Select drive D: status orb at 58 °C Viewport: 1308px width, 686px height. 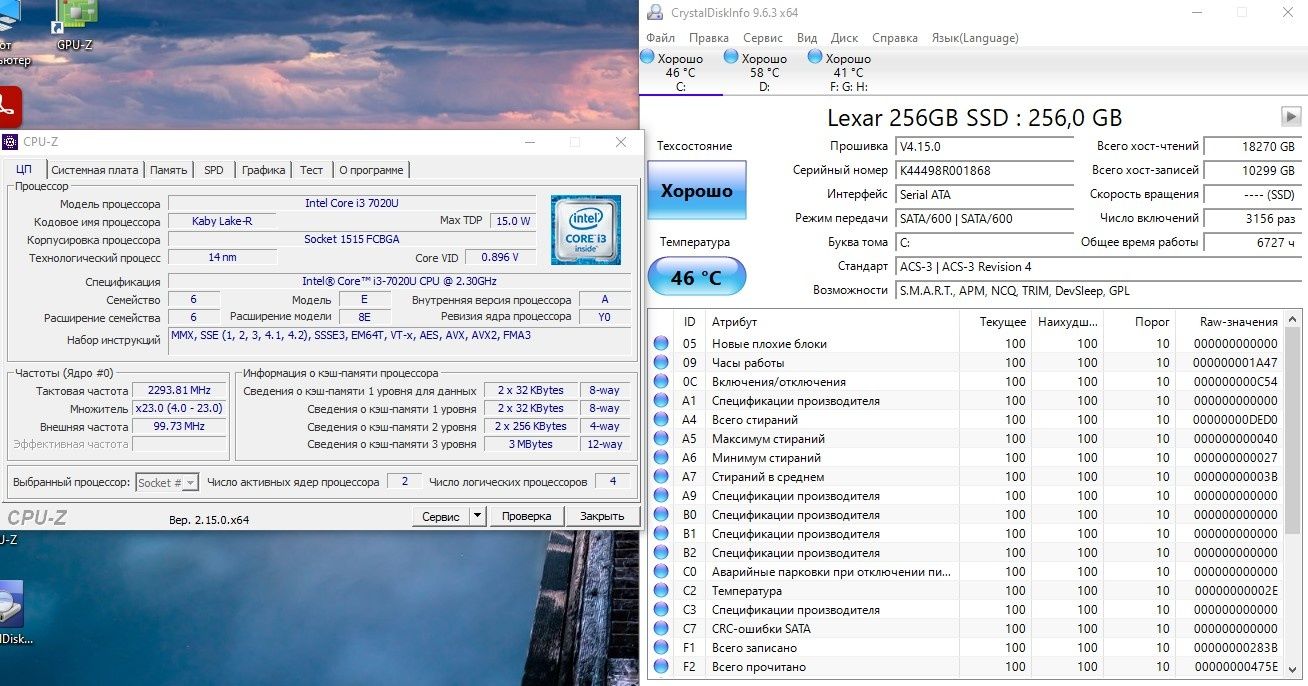[731, 58]
